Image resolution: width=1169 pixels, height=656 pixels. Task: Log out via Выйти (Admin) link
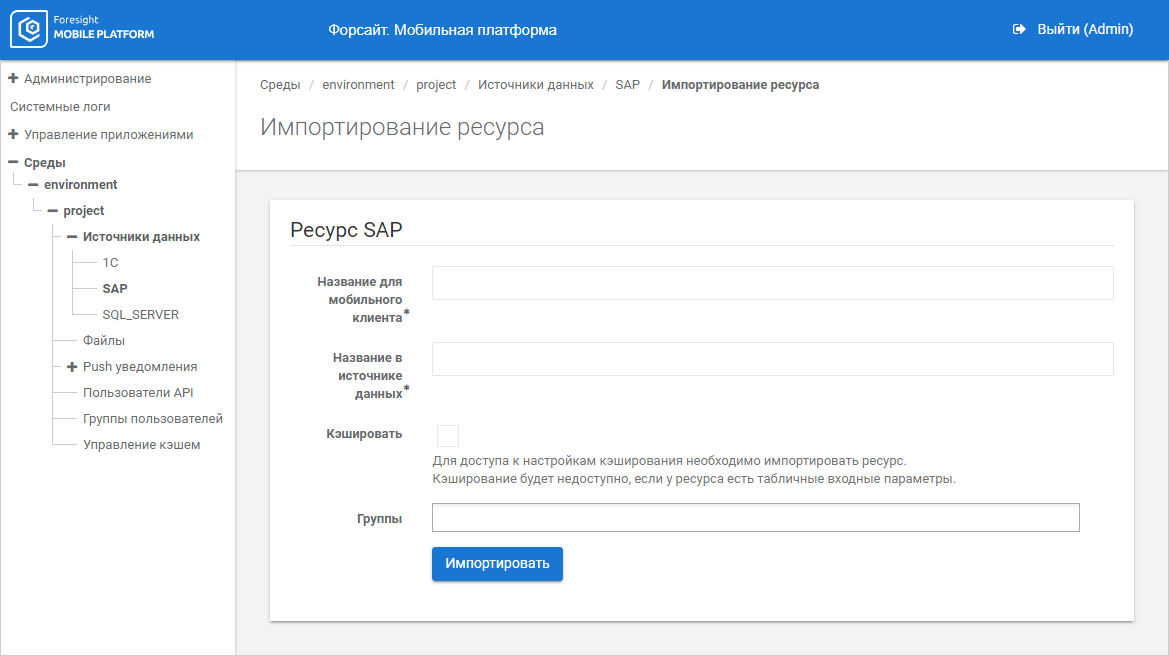[1085, 29]
